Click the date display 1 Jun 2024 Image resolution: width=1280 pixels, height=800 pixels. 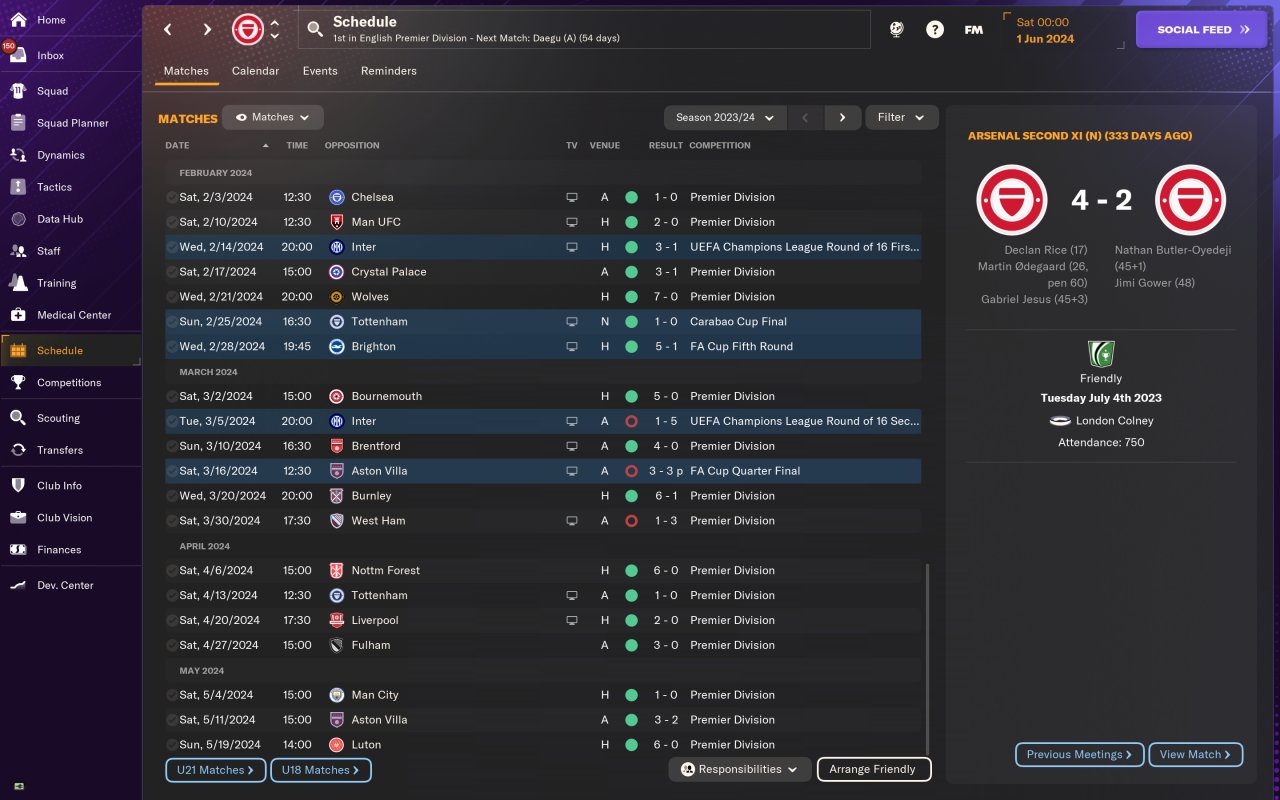pyautogui.click(x=1045, y=39)
